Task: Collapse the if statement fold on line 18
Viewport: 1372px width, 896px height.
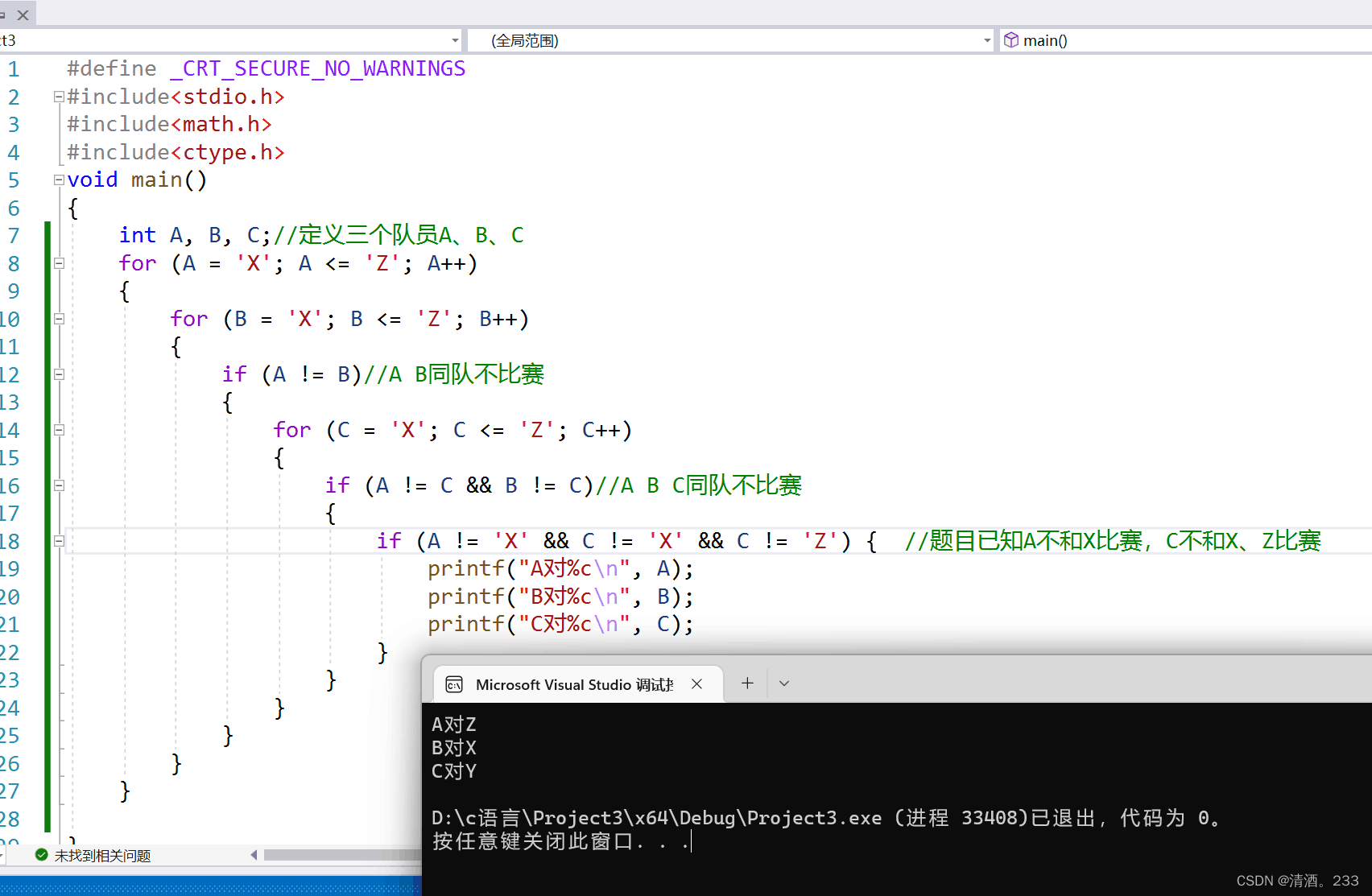Action: [58, 541]
